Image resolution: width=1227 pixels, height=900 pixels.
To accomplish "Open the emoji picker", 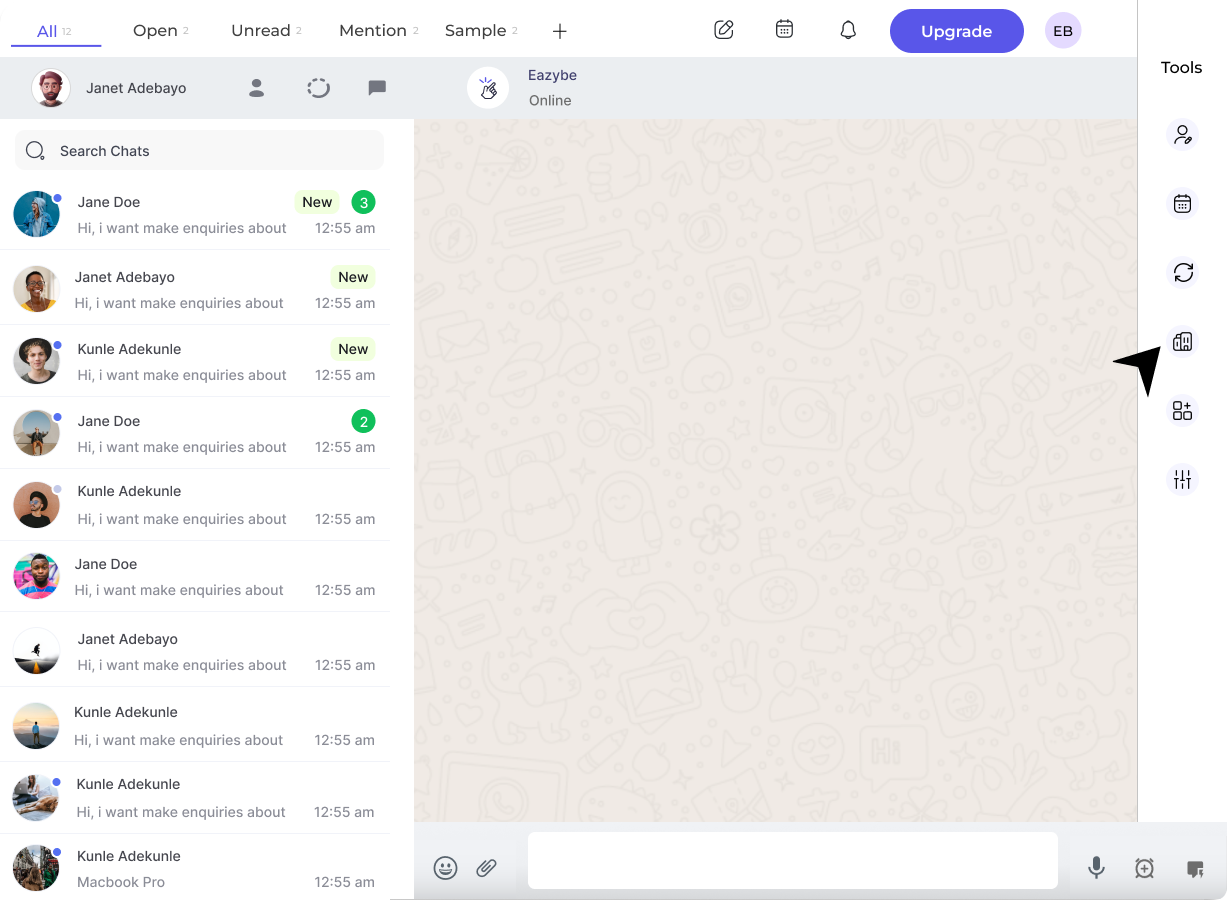I will (446, 868).
